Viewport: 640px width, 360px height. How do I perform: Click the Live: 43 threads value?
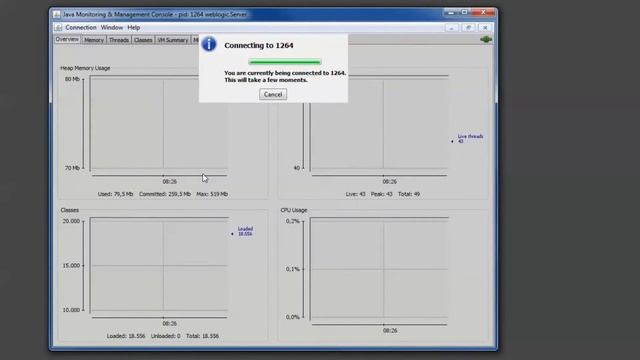point(356,194)
